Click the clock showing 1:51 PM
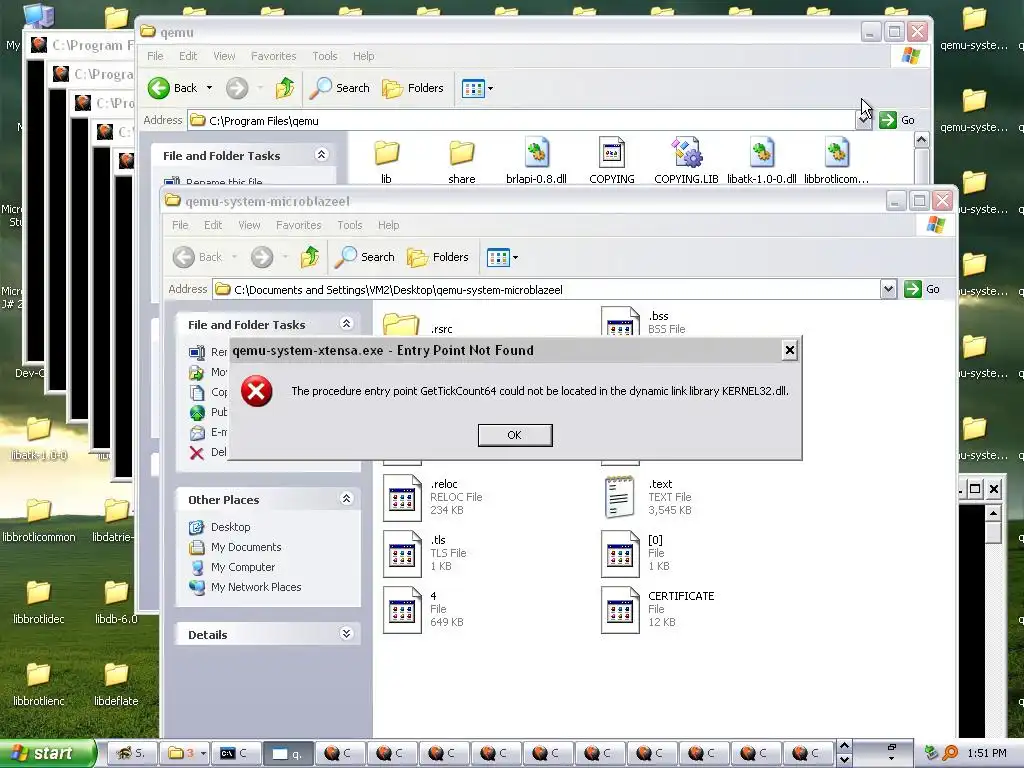Viewport: 1024px width, 768px height. pyautogui.click(x=987, y=754)
